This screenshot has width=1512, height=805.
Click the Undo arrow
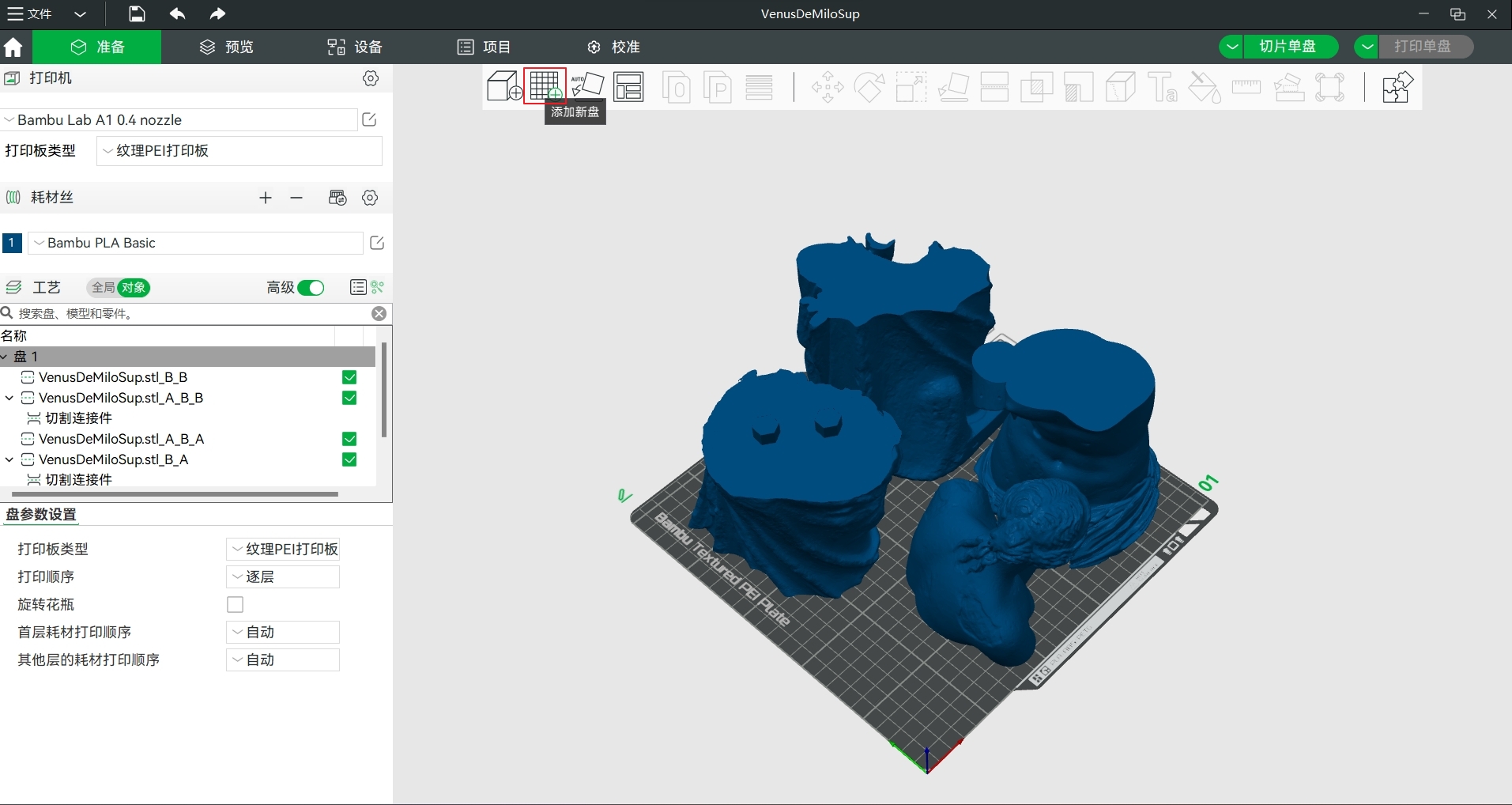pyautogui.click(x=177, y=13)
